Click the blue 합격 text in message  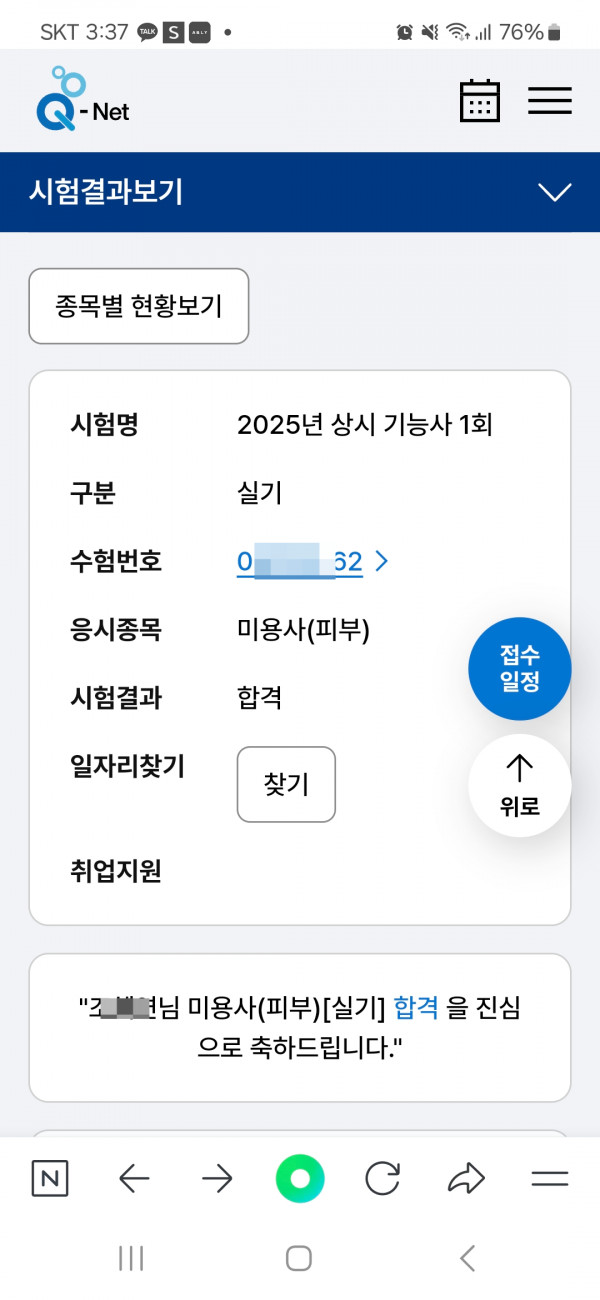(x=417, y=1009)
